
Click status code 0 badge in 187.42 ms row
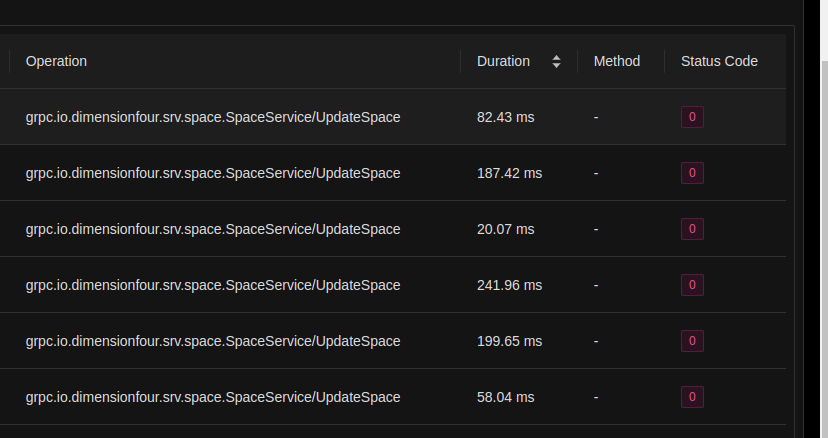tap(692, 173)
